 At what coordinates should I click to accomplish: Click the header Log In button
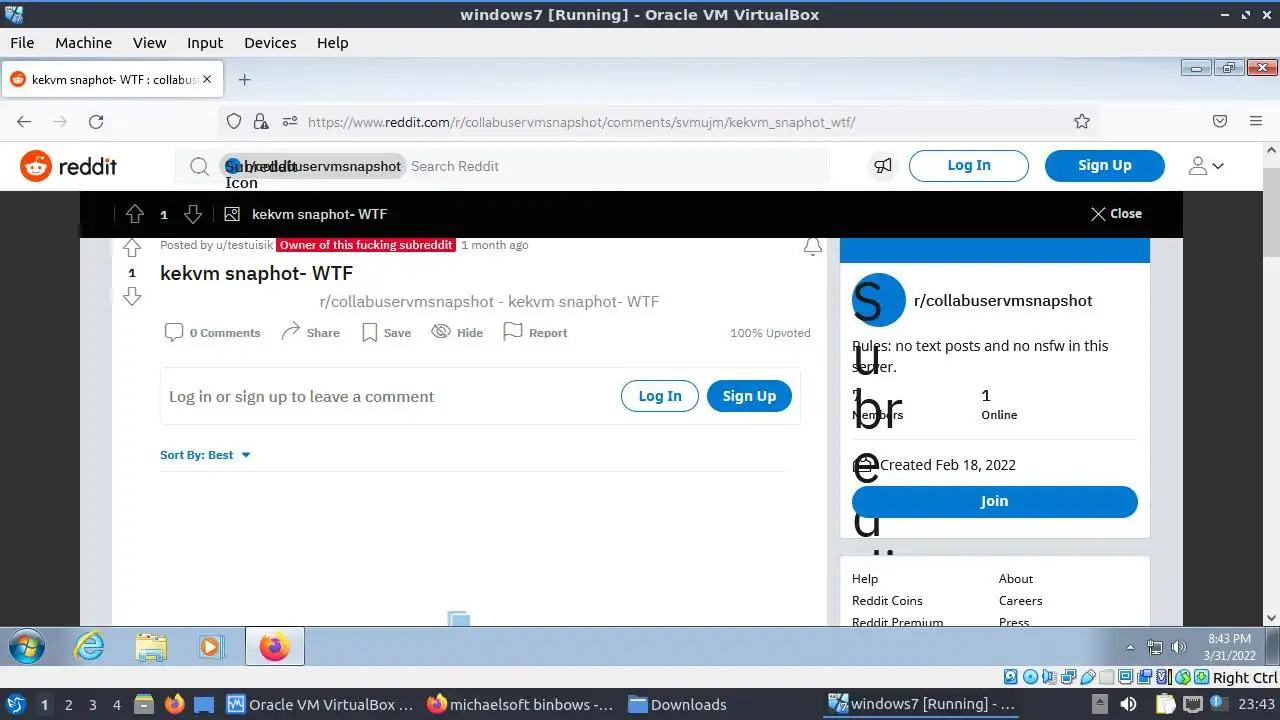(969, 166)
